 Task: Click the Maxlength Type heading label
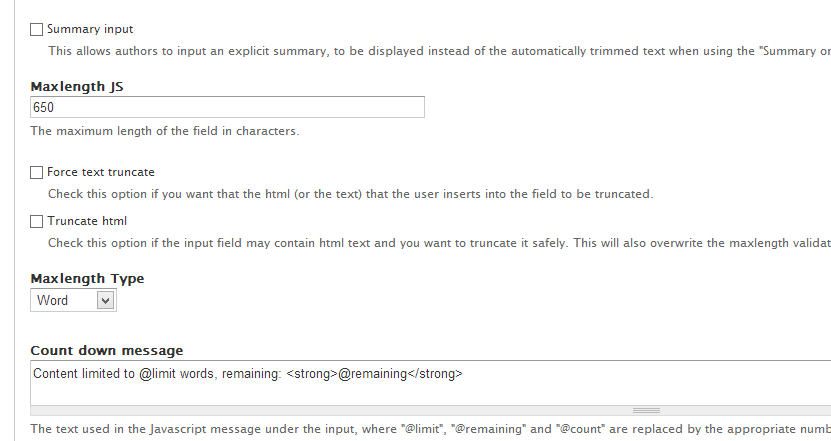[87, 279]
